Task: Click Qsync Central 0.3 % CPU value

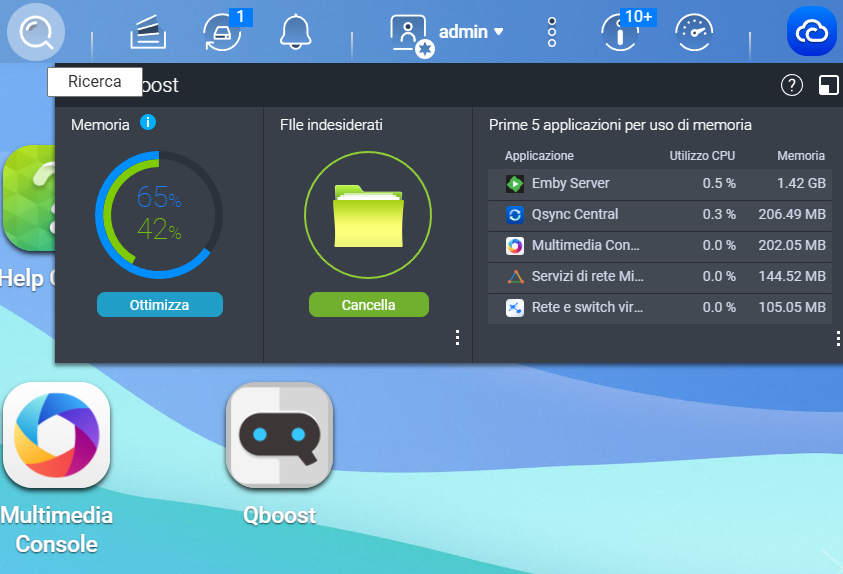Action: click(719, 214)
